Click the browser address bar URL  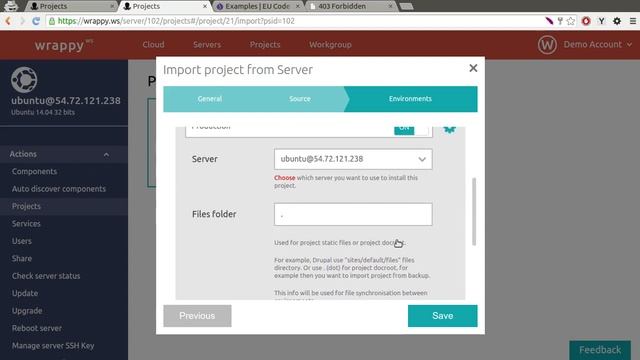pos(176,21)
